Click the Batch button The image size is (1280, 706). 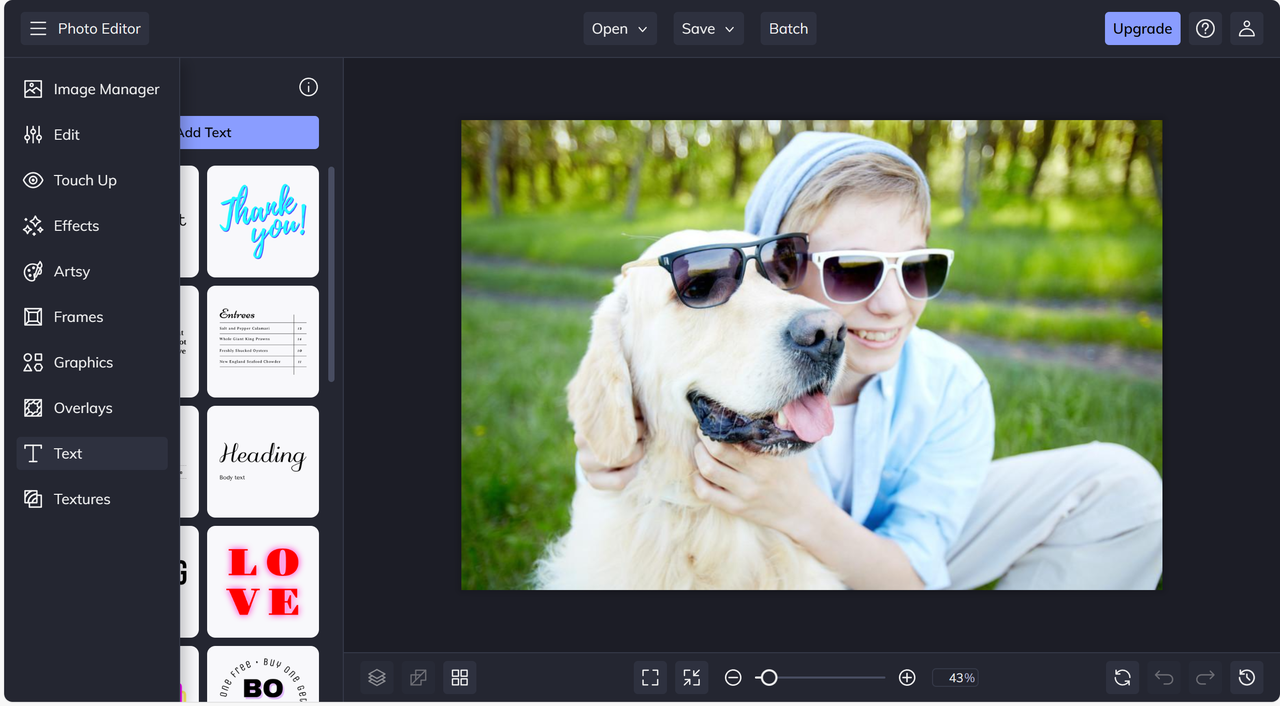click(788, 29)
